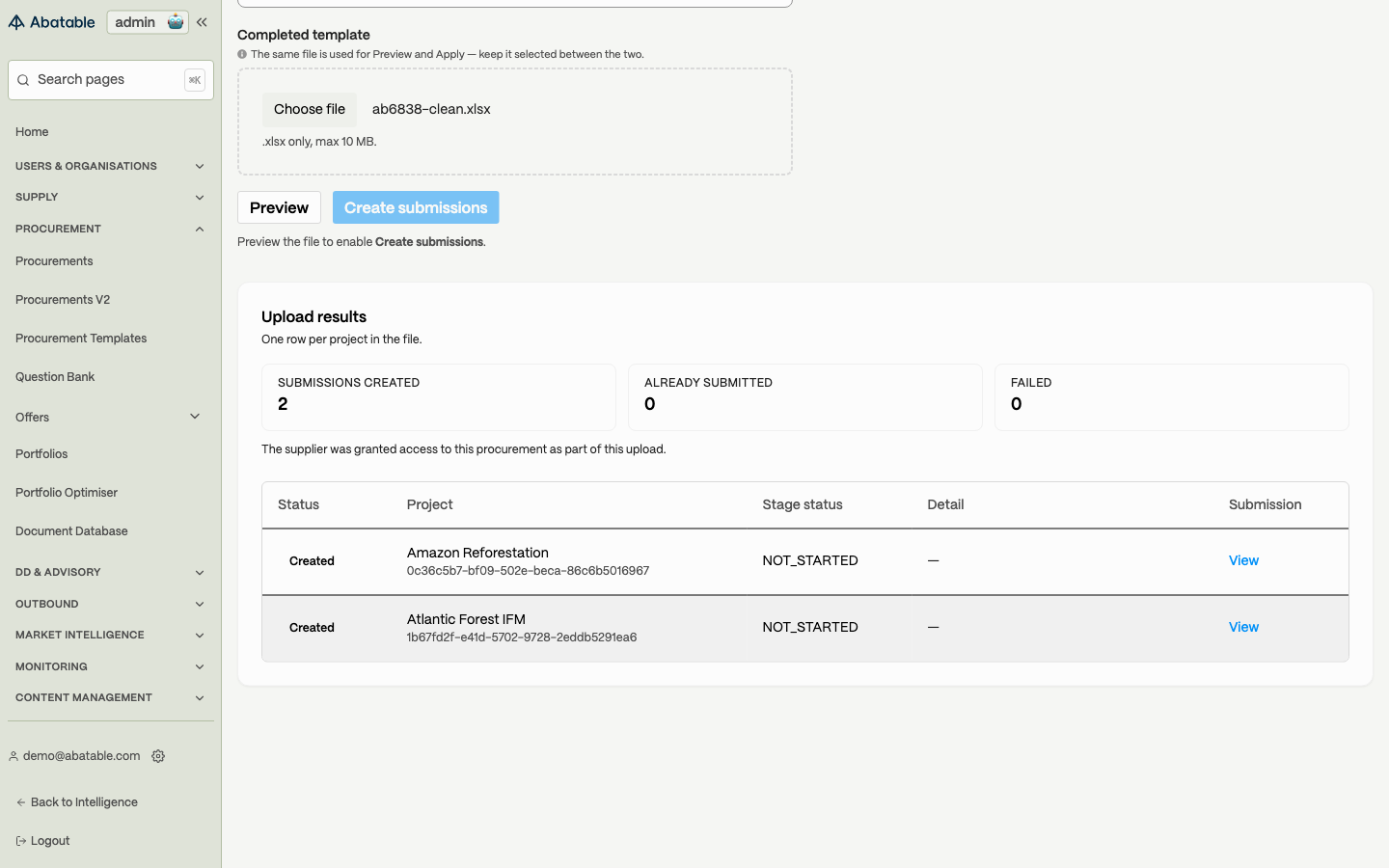Screen dimensions: 1389x868
Task: Click the Submission column header
Action: click(x=1265, y=504)
